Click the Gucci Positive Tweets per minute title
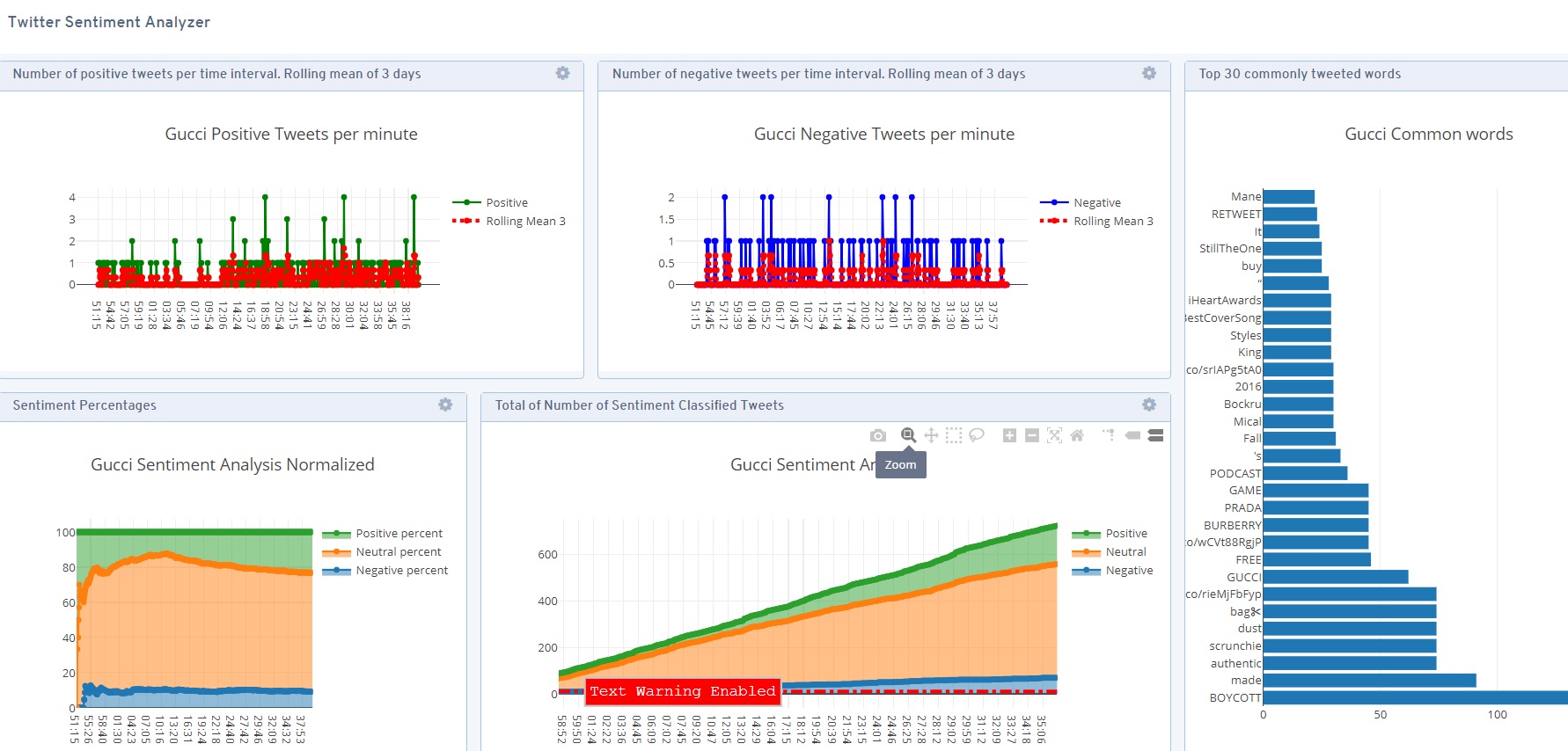Image resolution: width=1568 pixels, height=751 pixels. (291, 134)
